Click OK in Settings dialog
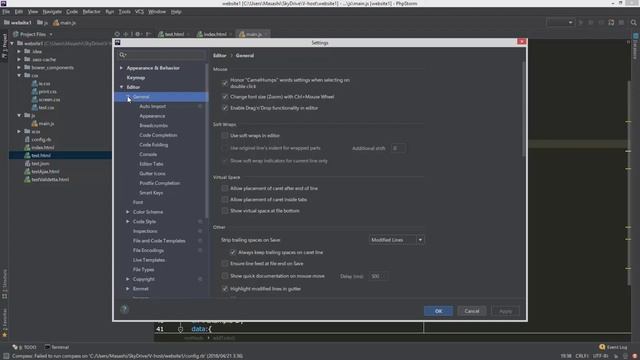Viewport: 640px width, 360px height. (x=438, y=311)
